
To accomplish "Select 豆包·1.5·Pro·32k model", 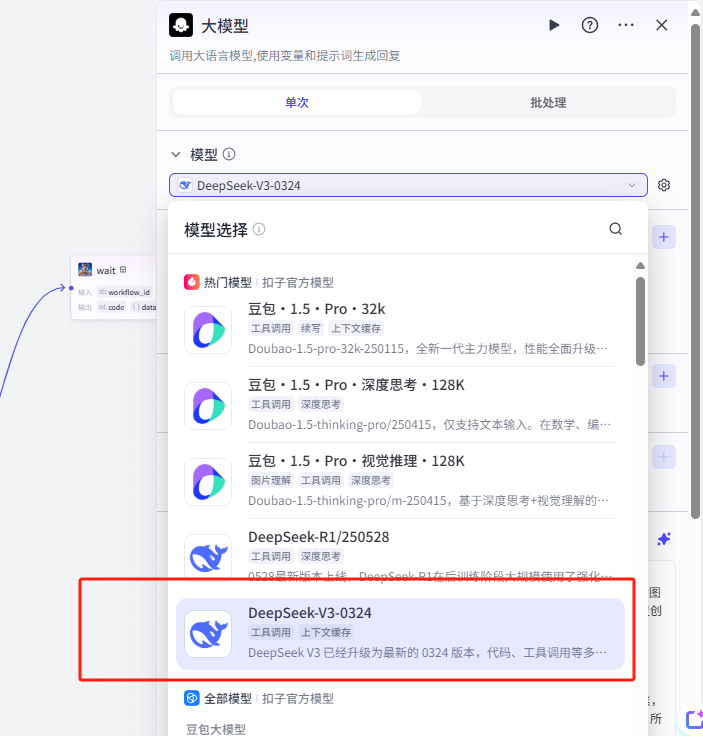I will [x=400, y=329].
